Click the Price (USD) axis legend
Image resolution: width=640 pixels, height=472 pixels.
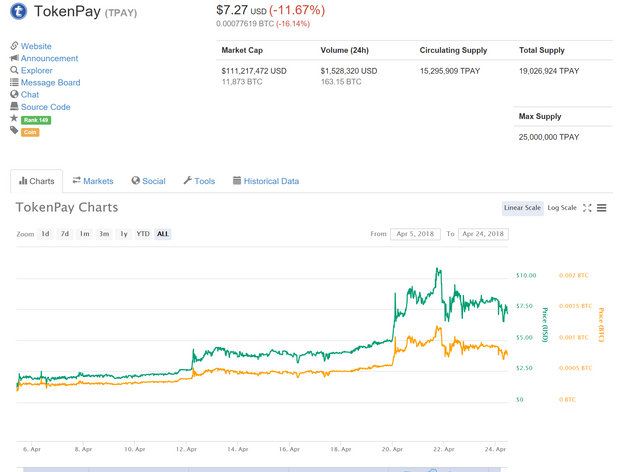coord(545,325)
